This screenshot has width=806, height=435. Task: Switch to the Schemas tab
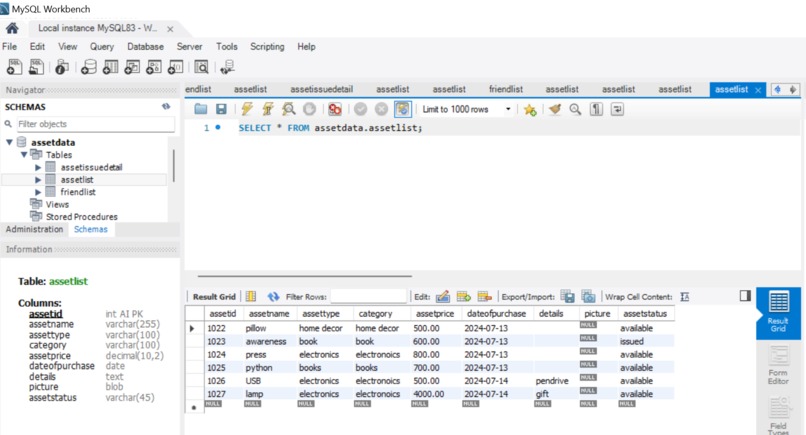click(x=90, y=229)
